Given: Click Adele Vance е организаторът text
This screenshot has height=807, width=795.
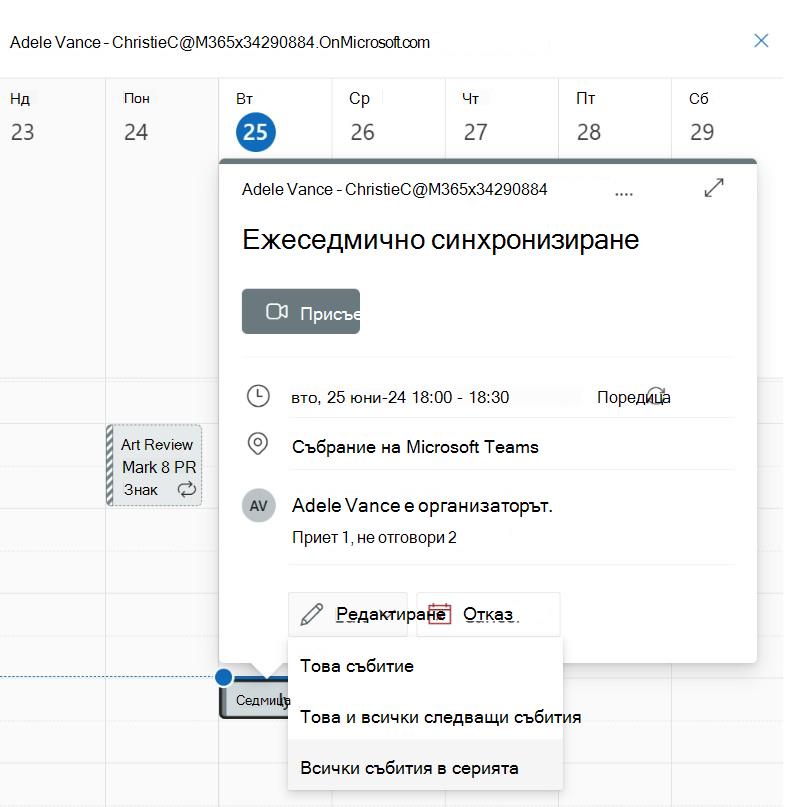Looking at the screenshot, I should (x=422, y=506).
